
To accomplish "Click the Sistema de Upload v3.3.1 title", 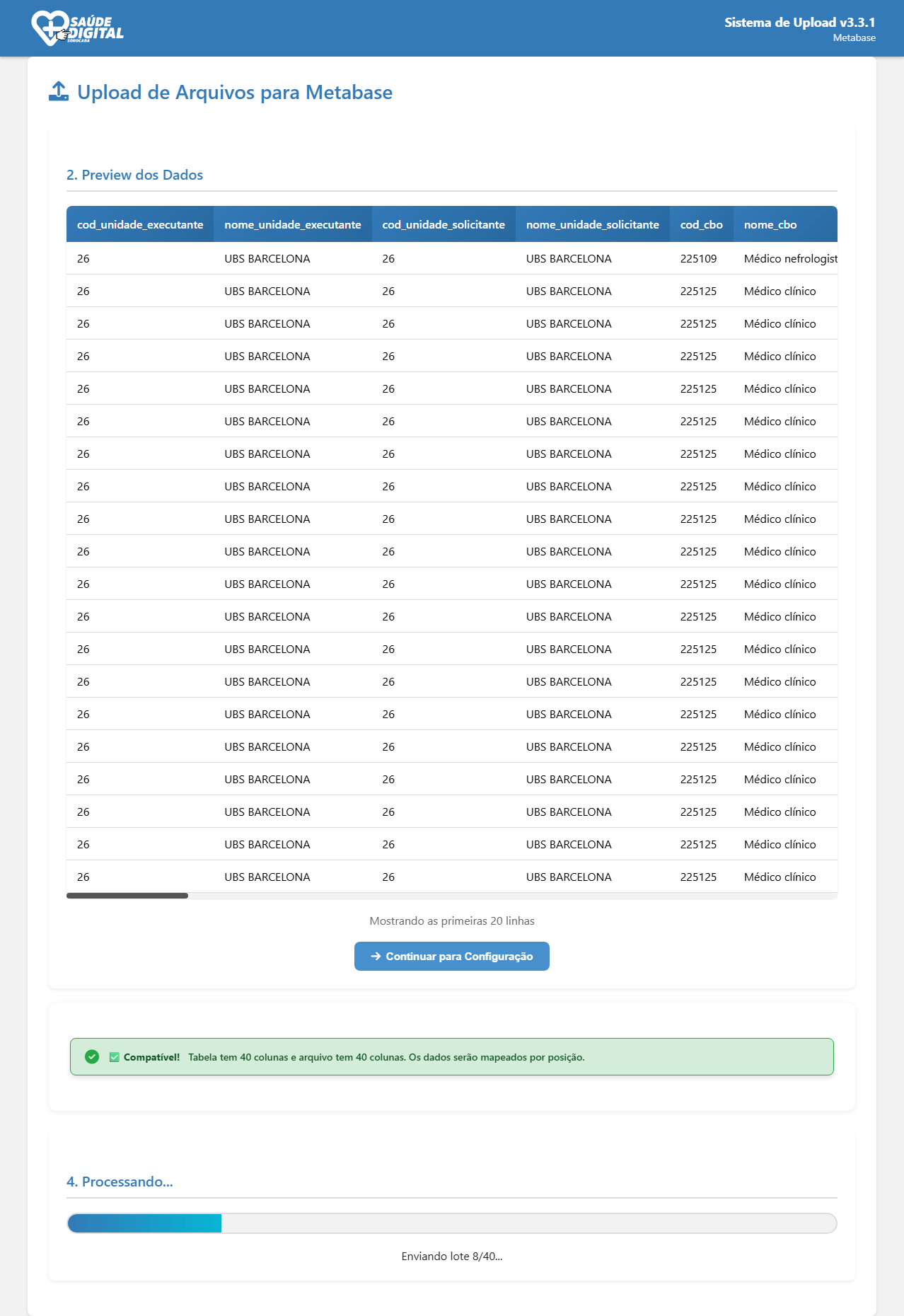I will coord(799,23).
